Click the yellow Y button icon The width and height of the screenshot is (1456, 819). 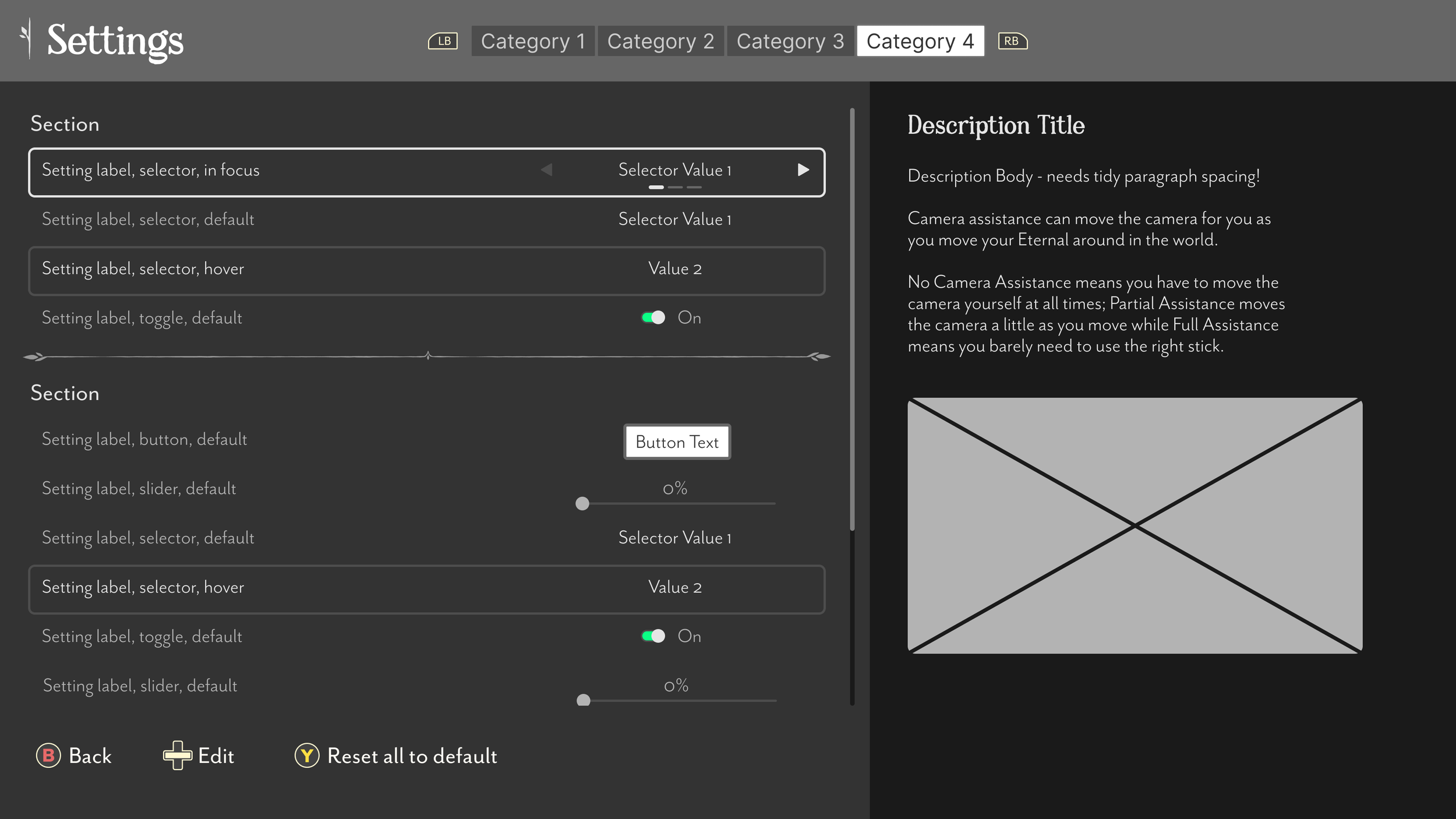point(307,756)
